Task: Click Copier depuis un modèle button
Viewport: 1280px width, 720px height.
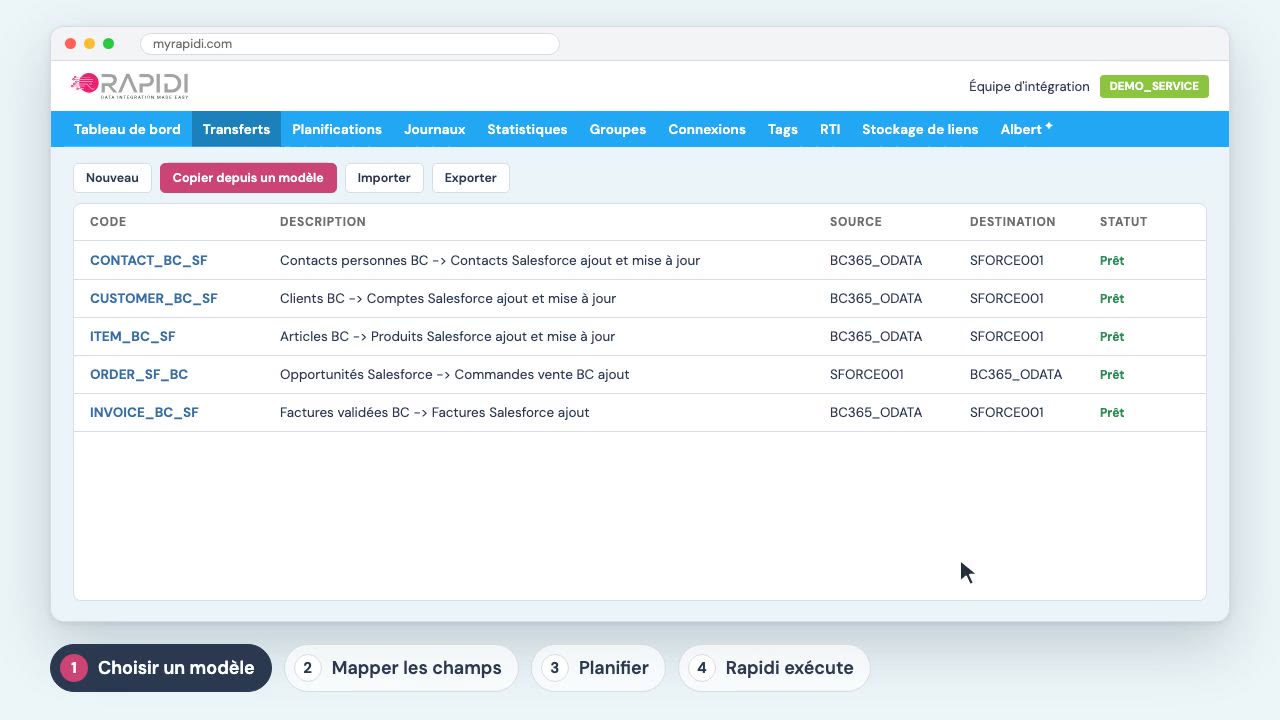Action: coord(248,178)
